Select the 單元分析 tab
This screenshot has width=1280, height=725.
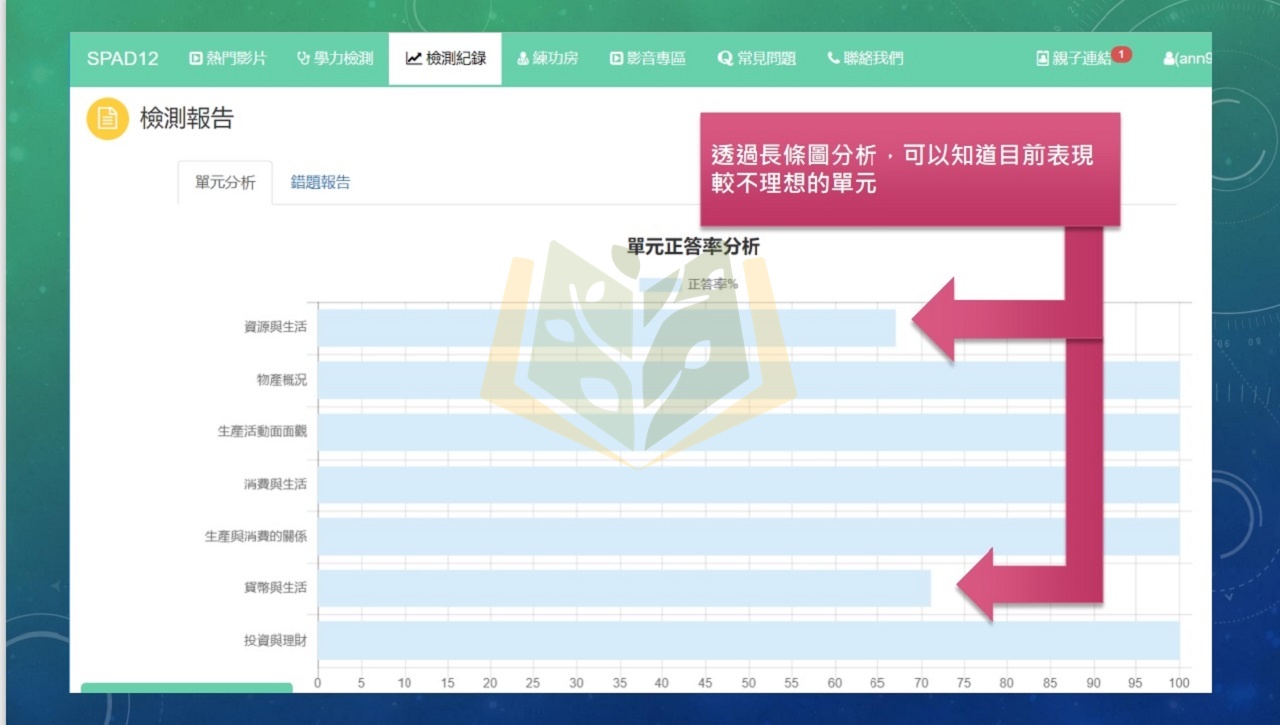click(225, 182)
